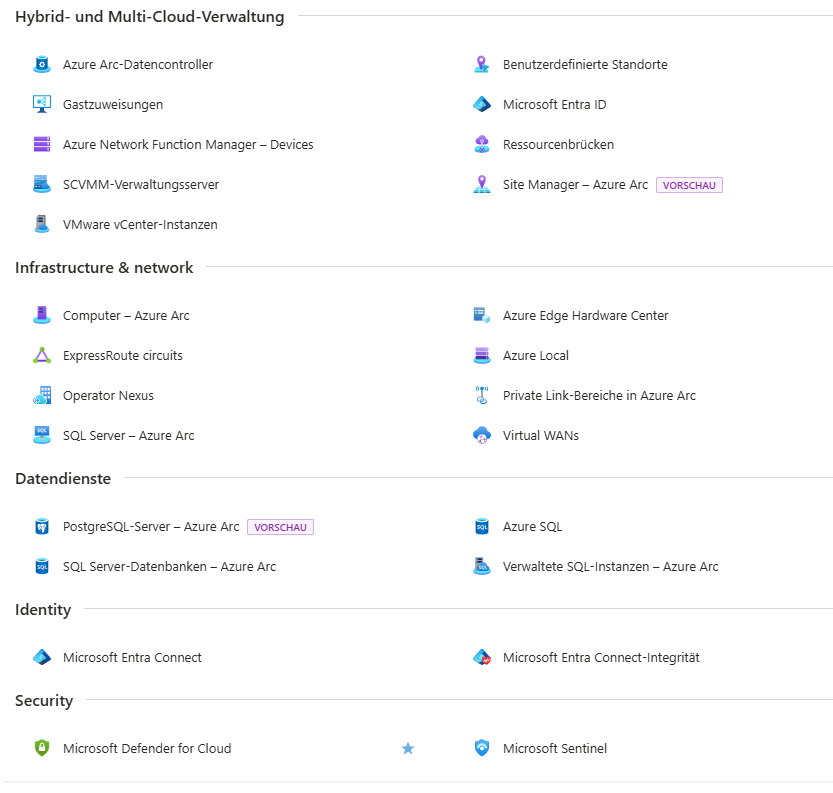
Task: Select the Microsoft Entra ID icon
Action: pyautogui.click(x=482, y=104)
